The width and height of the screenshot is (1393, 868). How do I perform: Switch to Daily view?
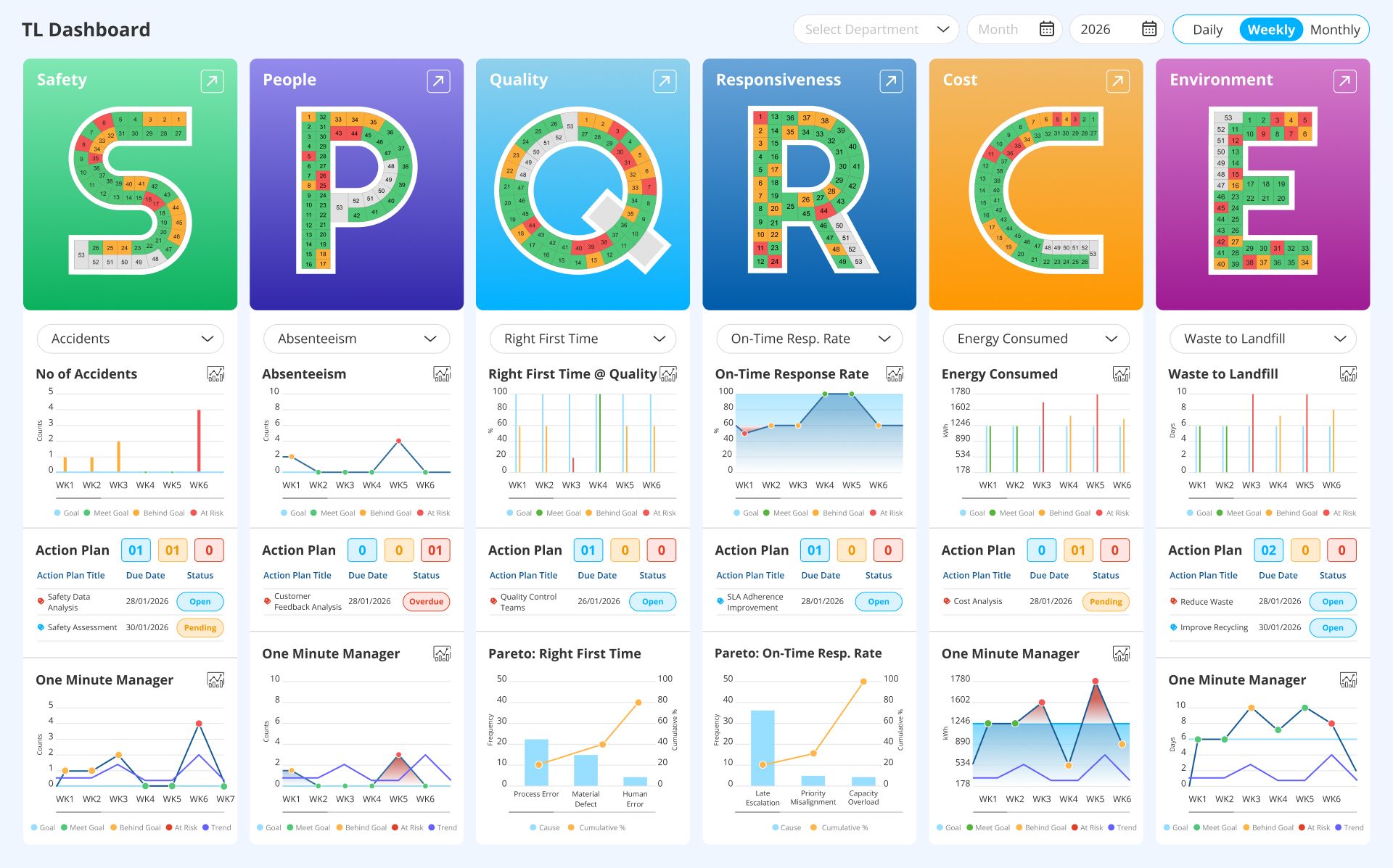(1207, 29)
